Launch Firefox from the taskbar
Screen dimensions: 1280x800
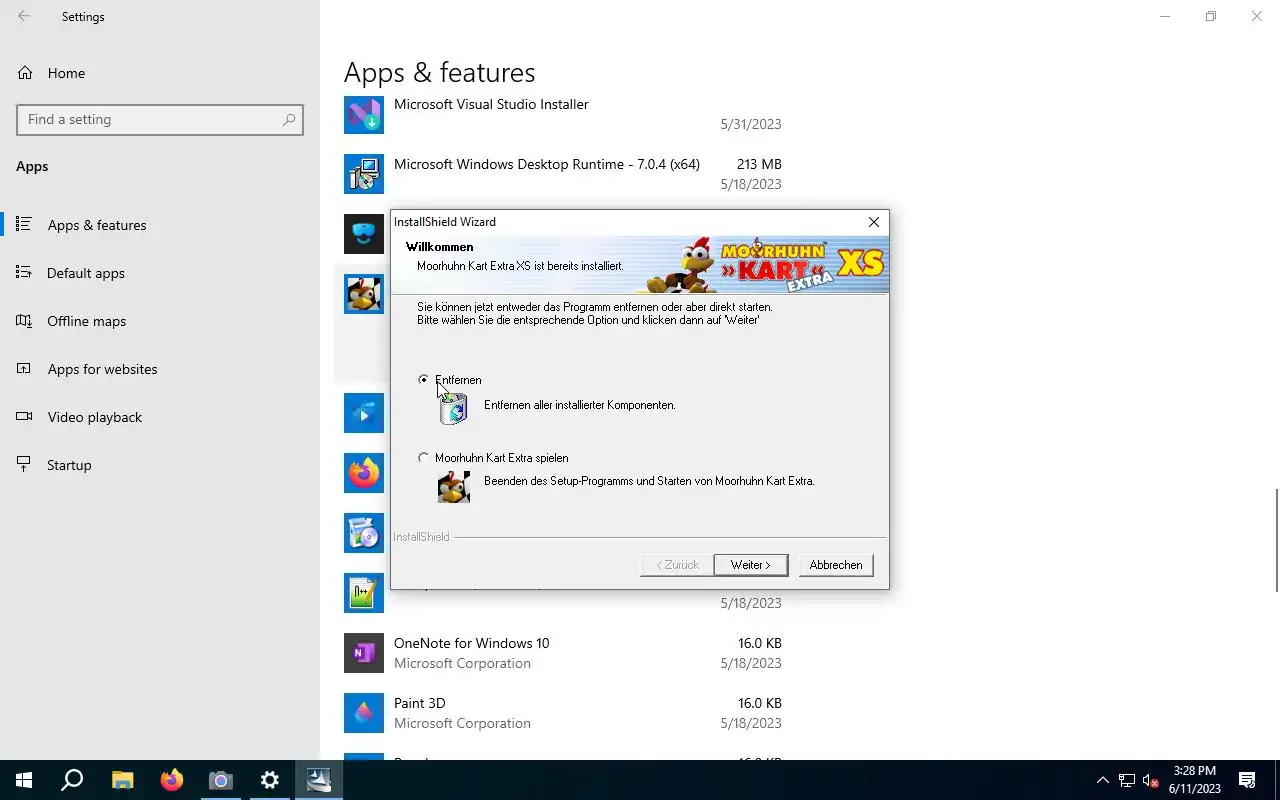pos(172,780)
